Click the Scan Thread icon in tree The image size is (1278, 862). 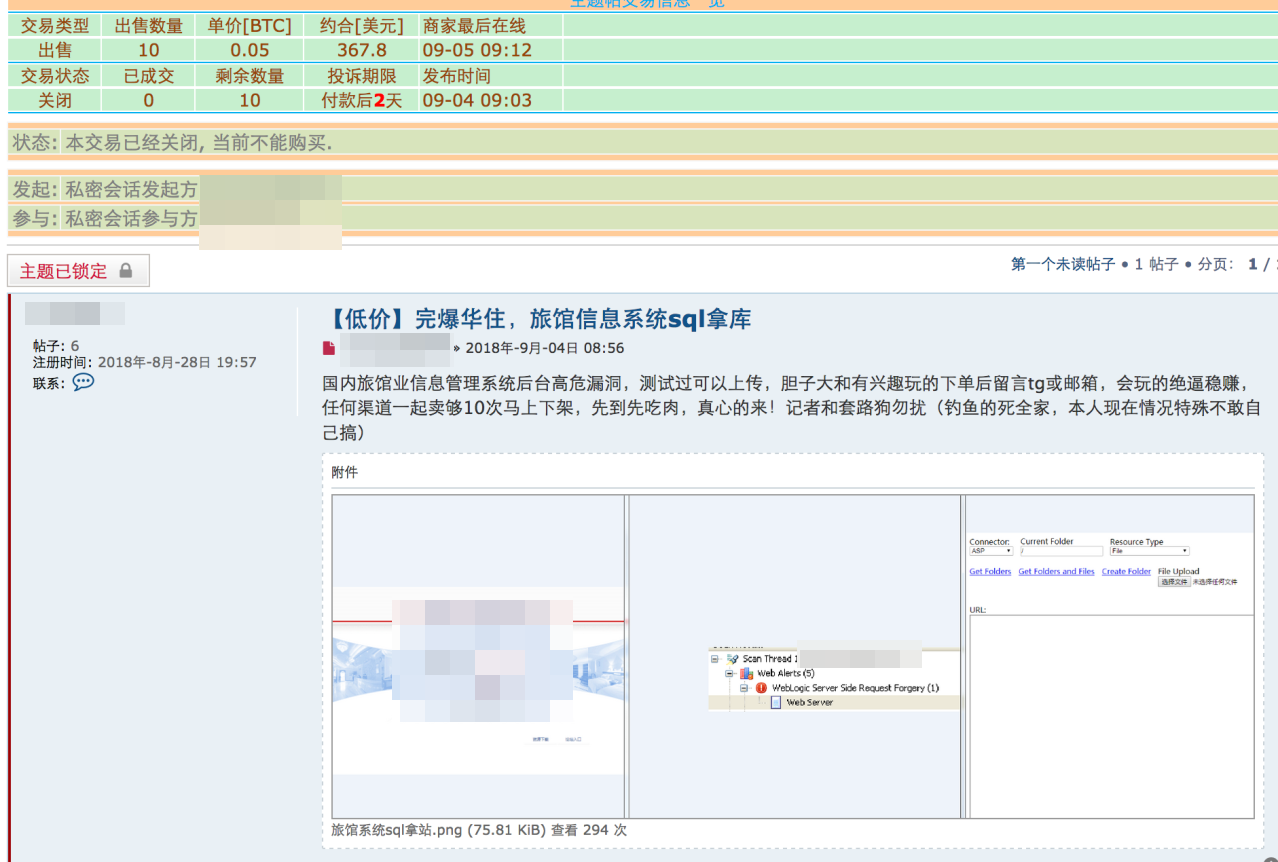pyautogui.click(x=733, y=659)
